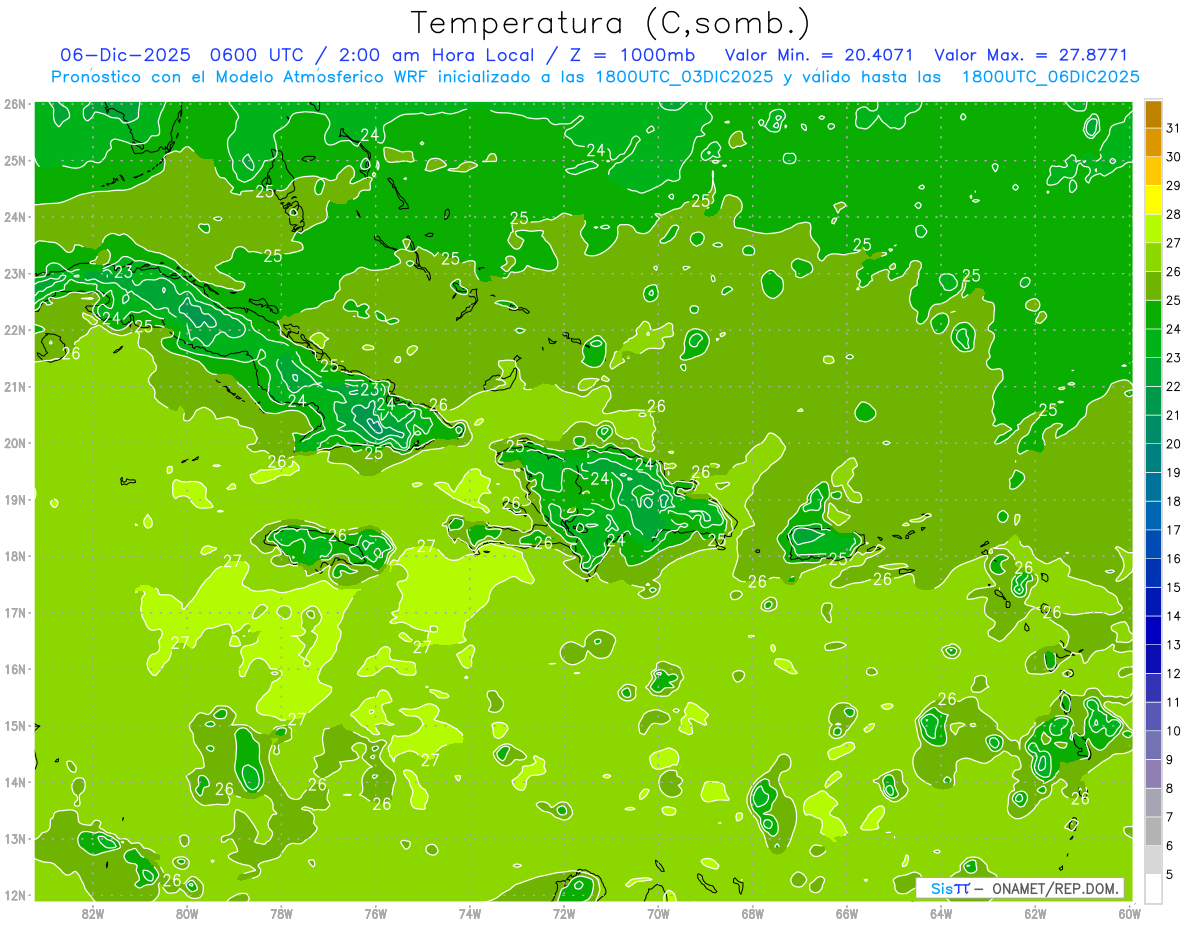Select the date text "06-Dic-2025"

[126, 54]
